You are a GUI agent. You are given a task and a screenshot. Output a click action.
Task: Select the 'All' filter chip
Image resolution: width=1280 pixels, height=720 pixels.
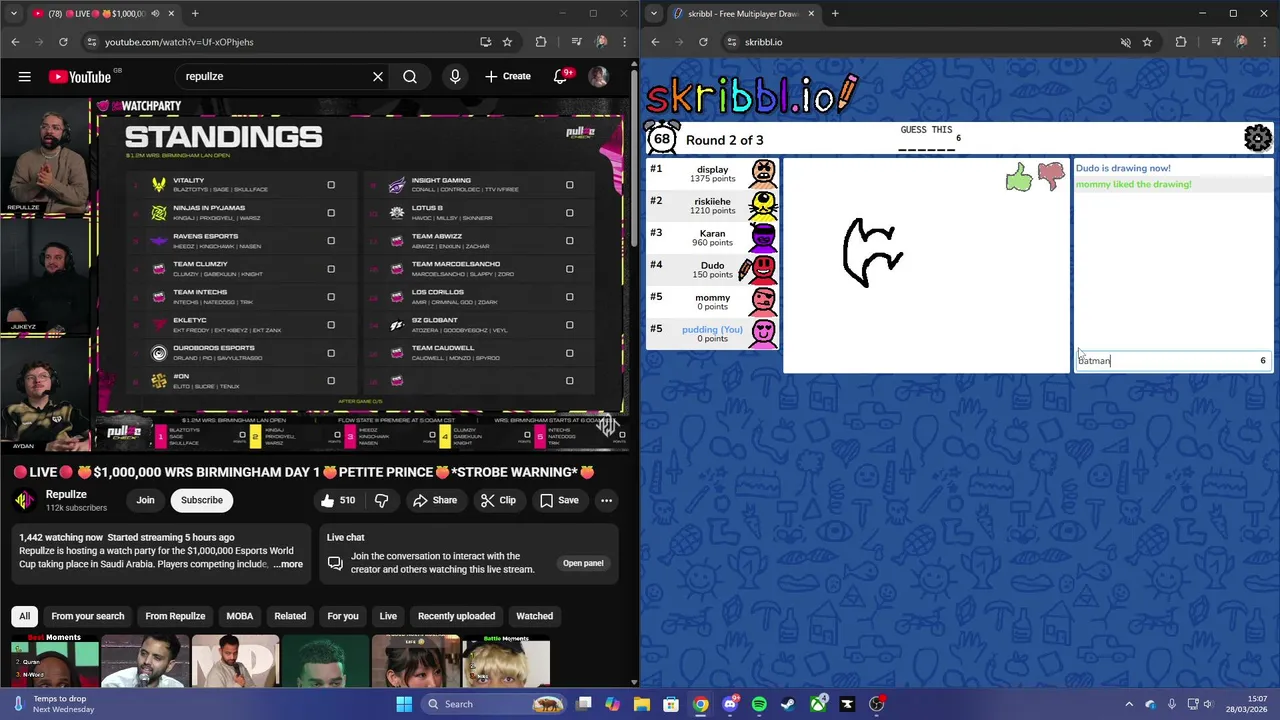click(25, 616)
